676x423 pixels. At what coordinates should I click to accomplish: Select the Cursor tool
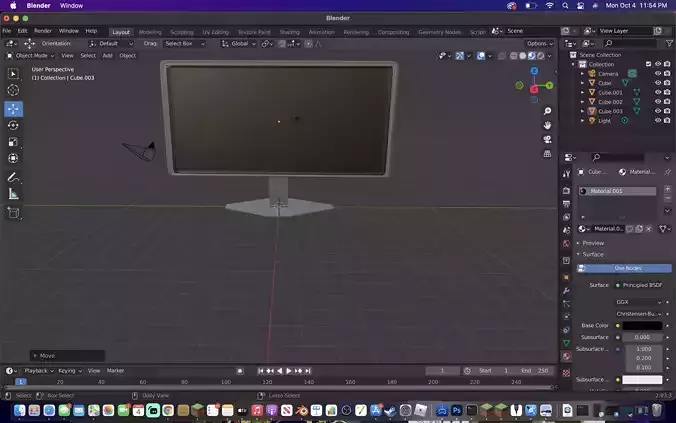click(13, 90)
